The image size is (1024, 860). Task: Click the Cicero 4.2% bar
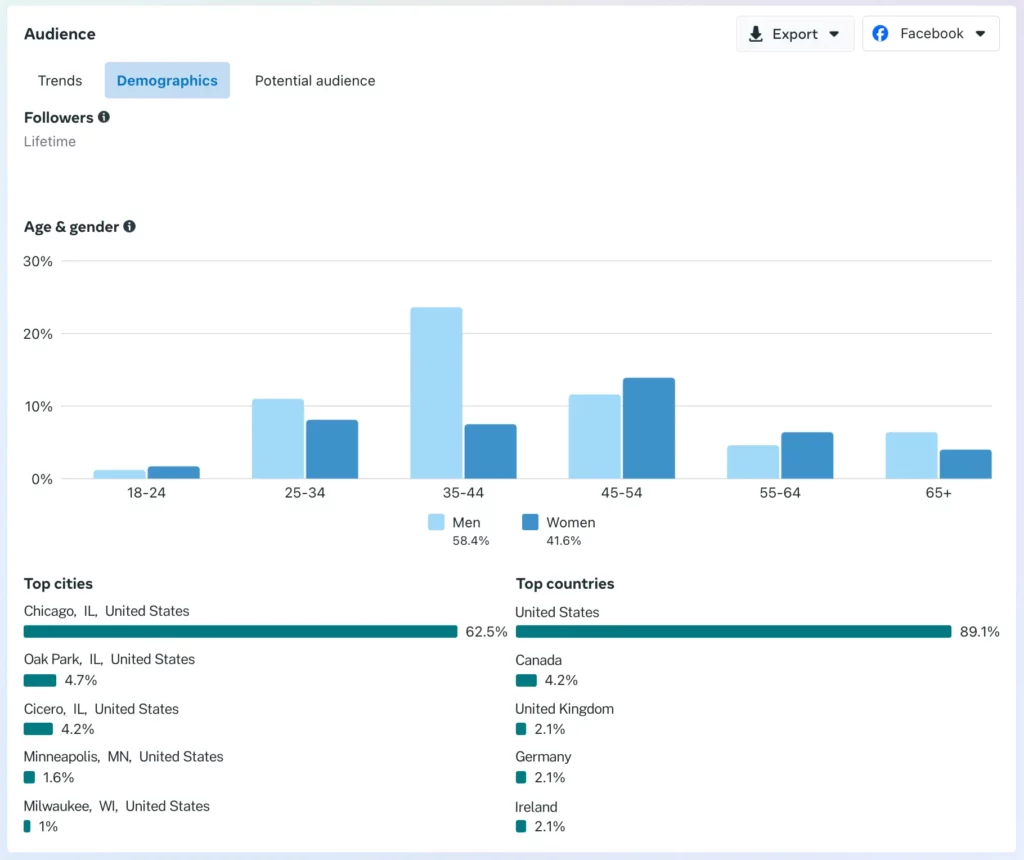pos(39,729)
